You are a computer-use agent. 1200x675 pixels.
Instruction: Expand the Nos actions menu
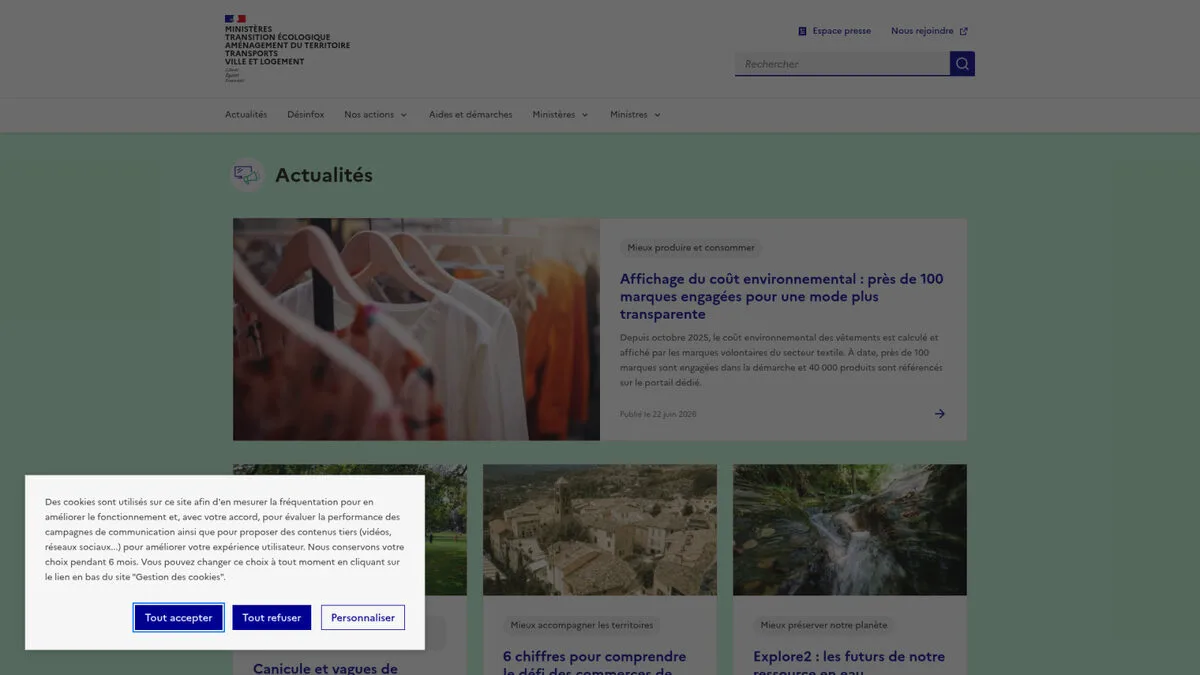[376, 115]
